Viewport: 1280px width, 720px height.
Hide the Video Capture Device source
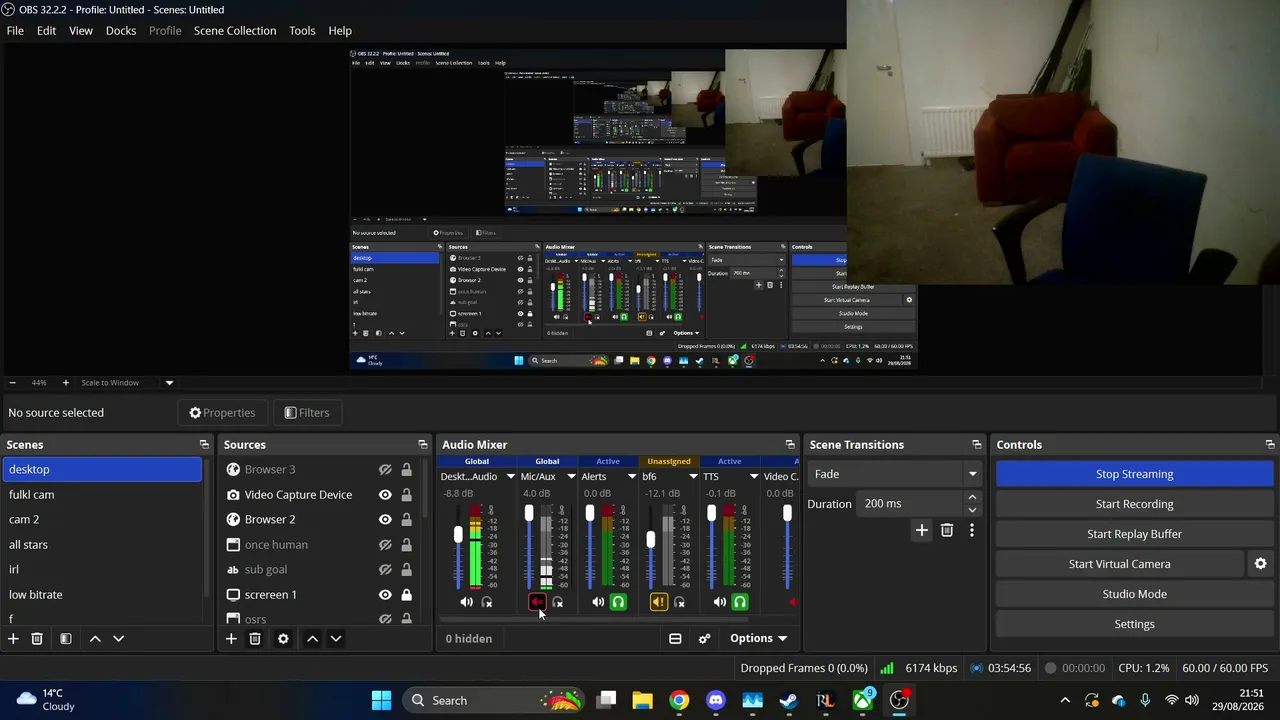coord(385,494)
